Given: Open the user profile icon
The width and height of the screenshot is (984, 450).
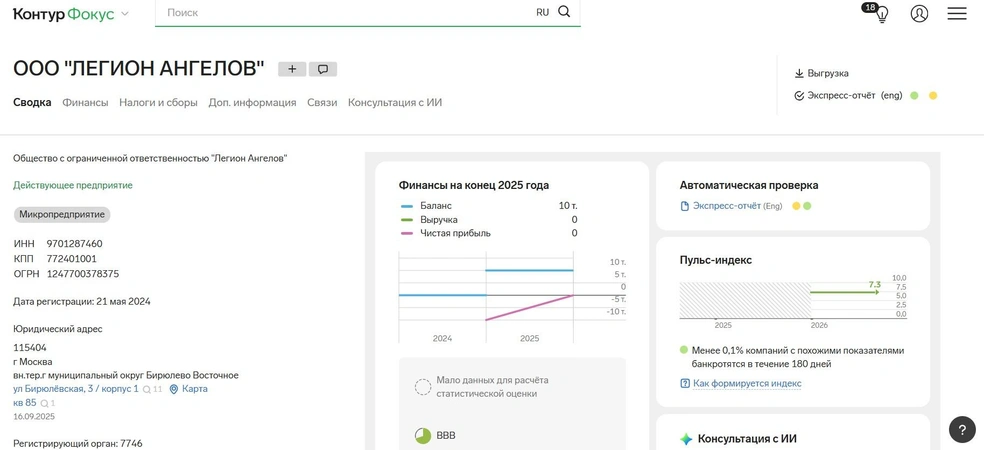Looking at the screenshot, I should (x=919, y=13).
